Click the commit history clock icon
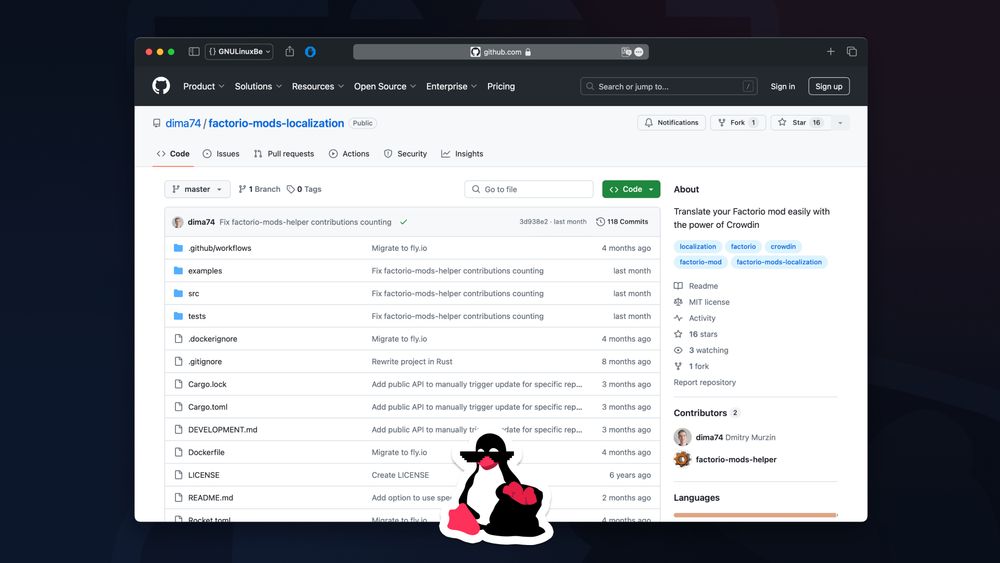1000x563 pixels. (x=600, y=222)
